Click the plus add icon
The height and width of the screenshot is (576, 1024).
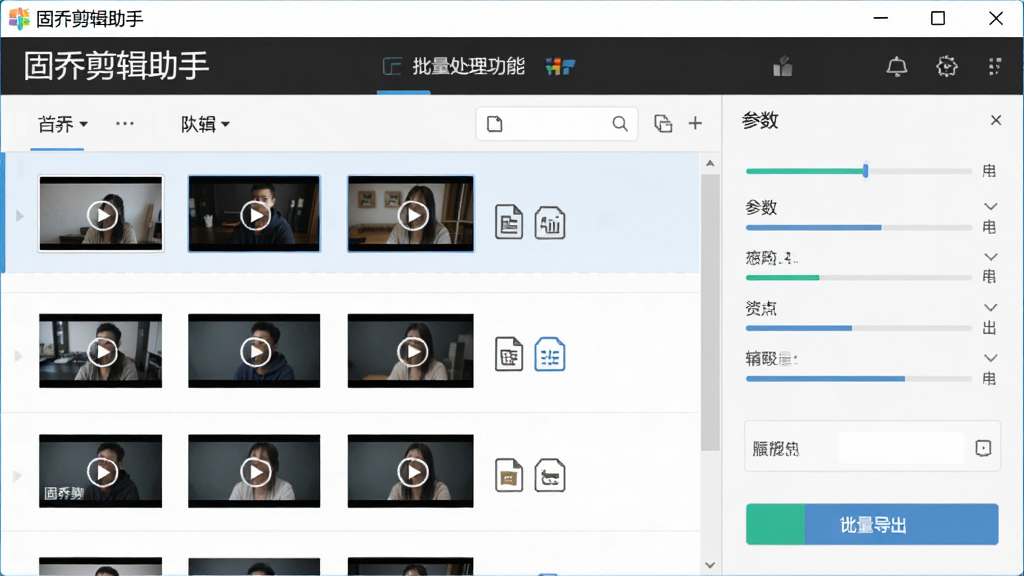[696, 123]
